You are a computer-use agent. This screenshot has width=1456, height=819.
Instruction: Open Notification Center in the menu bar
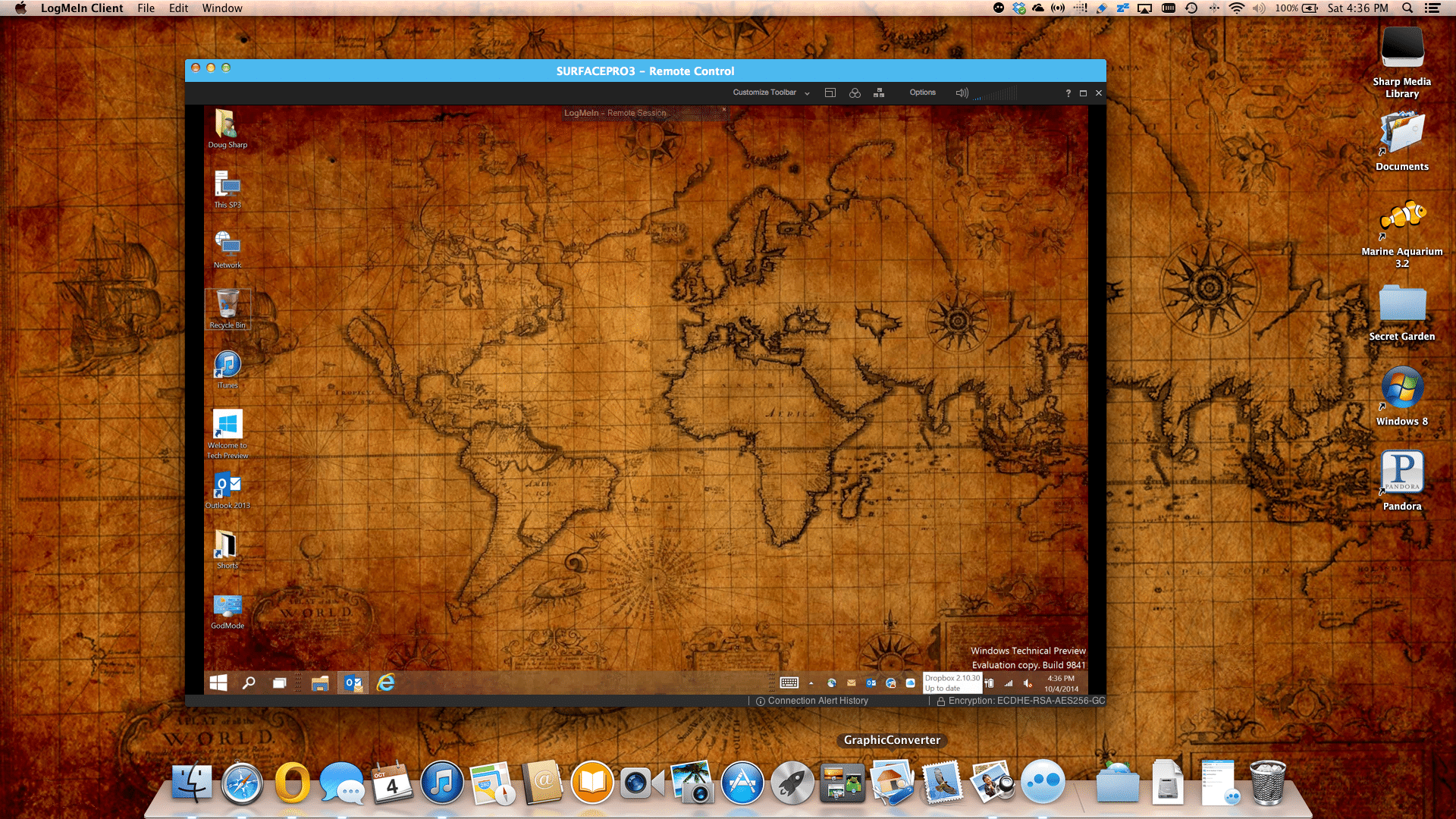(1432, 8)
